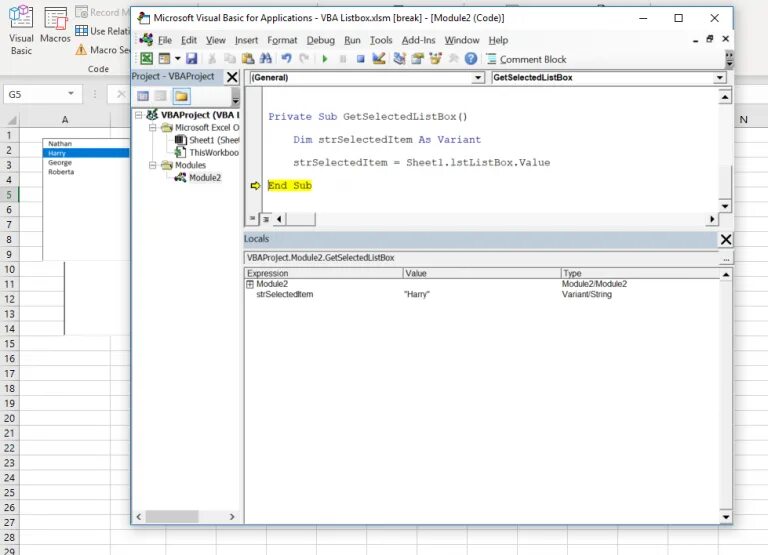Click Macros button in Excel ribbon
Viewport: 768px width, 555px height.
click(55, 25)
